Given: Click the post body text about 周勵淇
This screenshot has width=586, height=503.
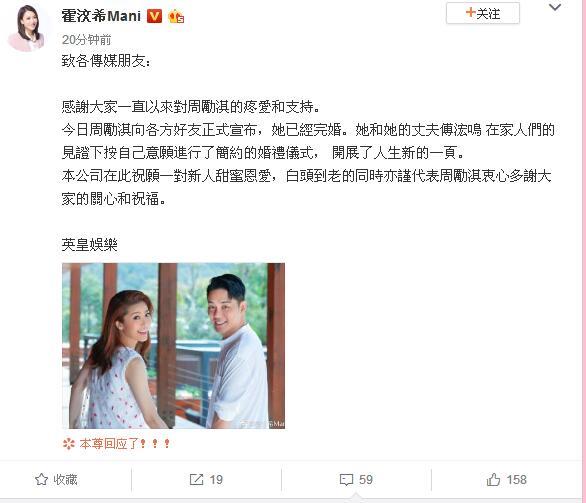Looking at the screenshot, I should (x=308, y=153).
